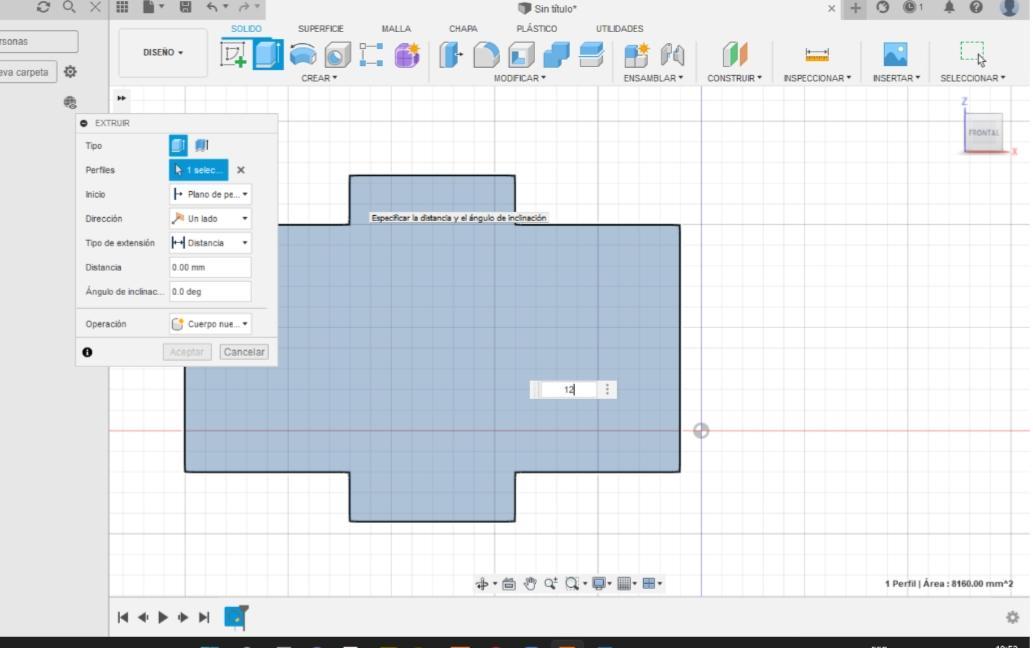Open the Operación dropdown
The height and width of the screenshot is (648, 1033).
click(210, 324)
